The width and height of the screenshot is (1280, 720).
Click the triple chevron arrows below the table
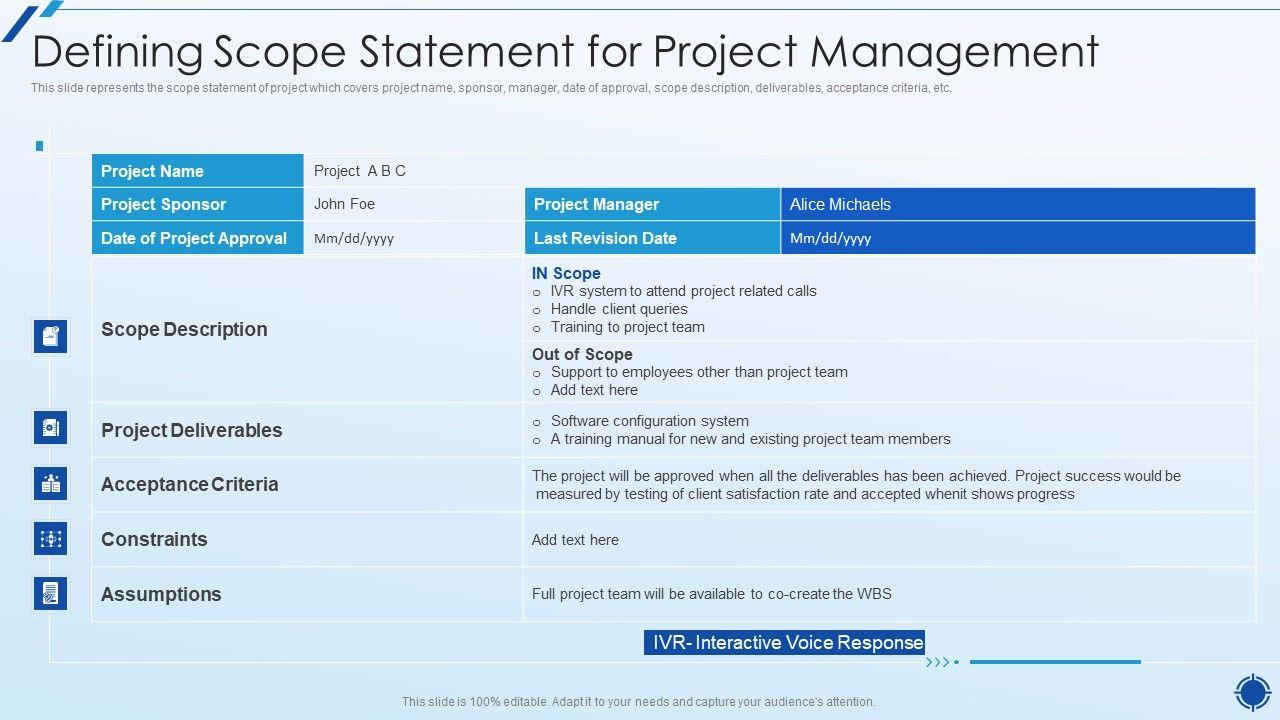coord(939,662)
